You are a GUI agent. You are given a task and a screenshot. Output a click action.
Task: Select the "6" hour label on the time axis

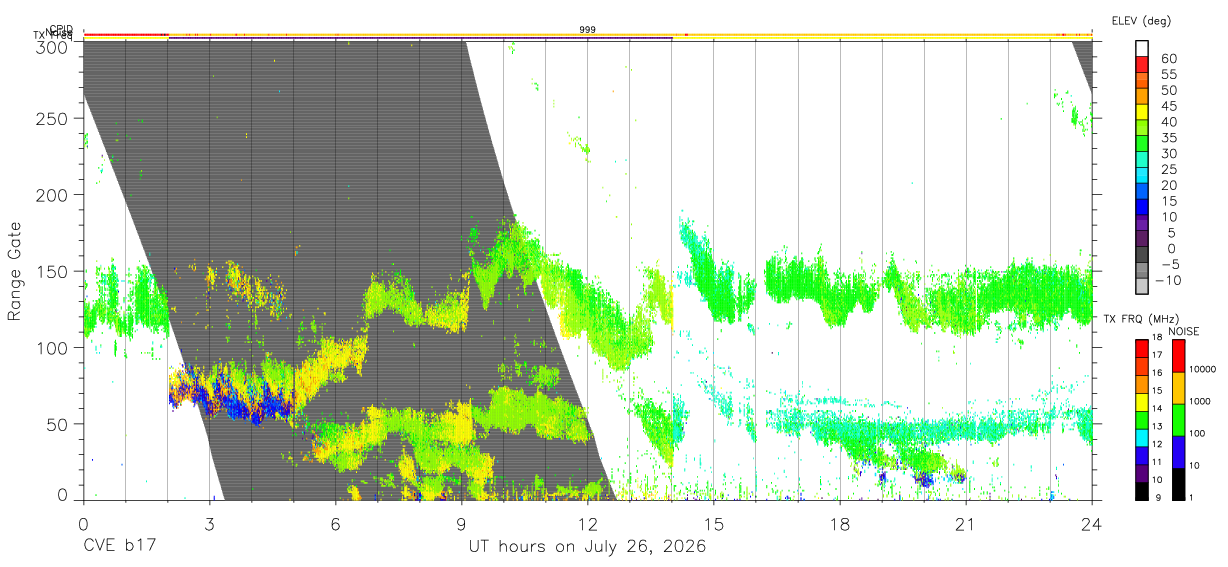(x=336, y=524)
